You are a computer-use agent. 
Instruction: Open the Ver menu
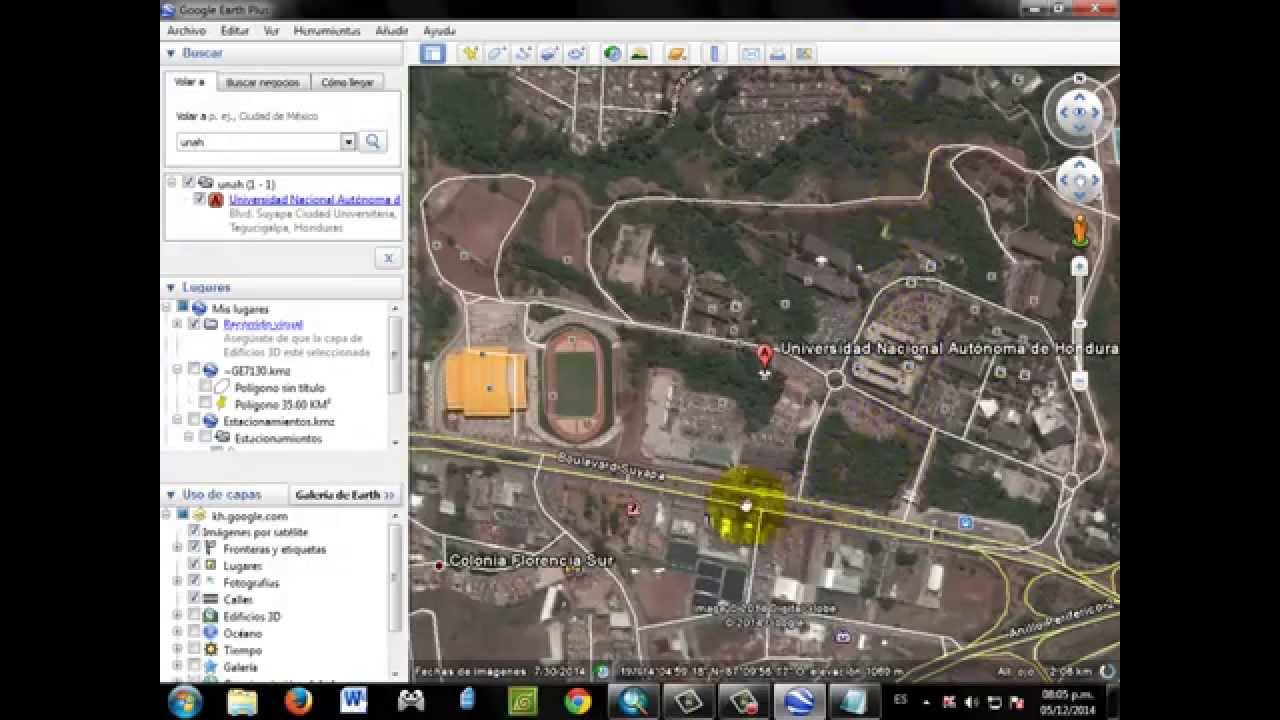(271, 31)
